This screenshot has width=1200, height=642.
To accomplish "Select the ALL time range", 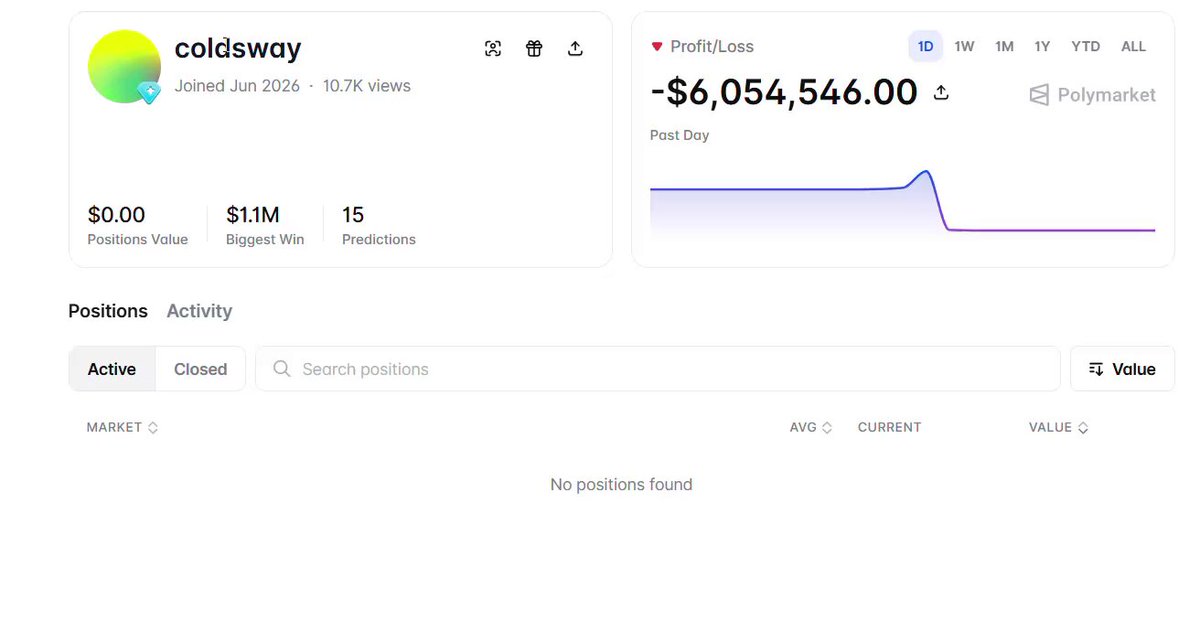I will tap(1133, 46).
